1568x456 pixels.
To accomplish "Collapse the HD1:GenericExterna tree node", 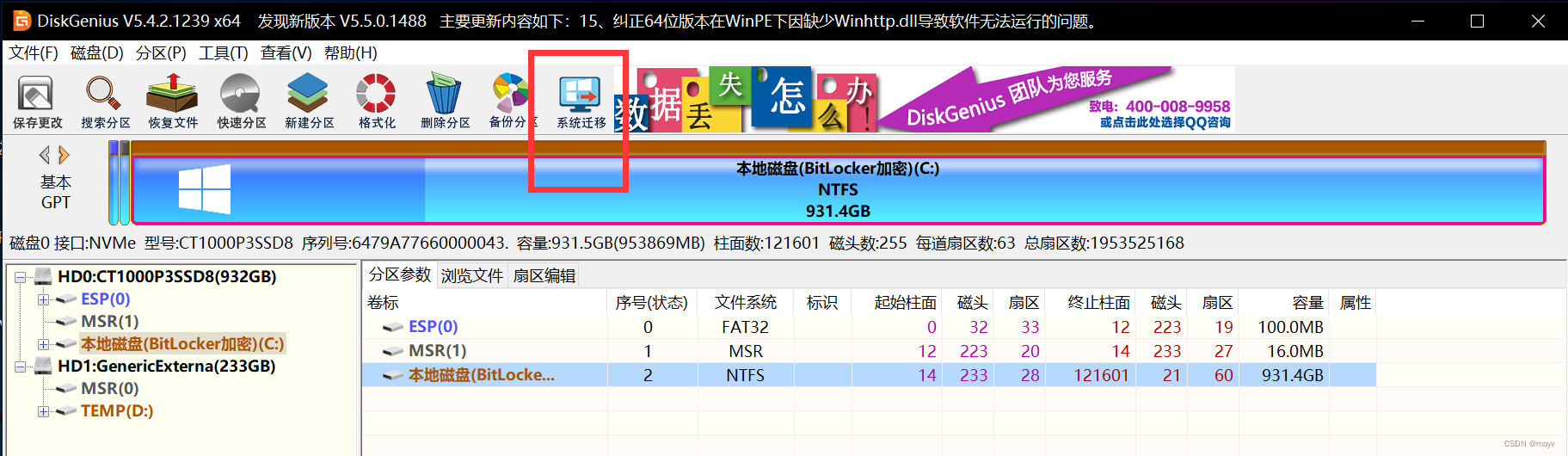I will pos(21,367).
